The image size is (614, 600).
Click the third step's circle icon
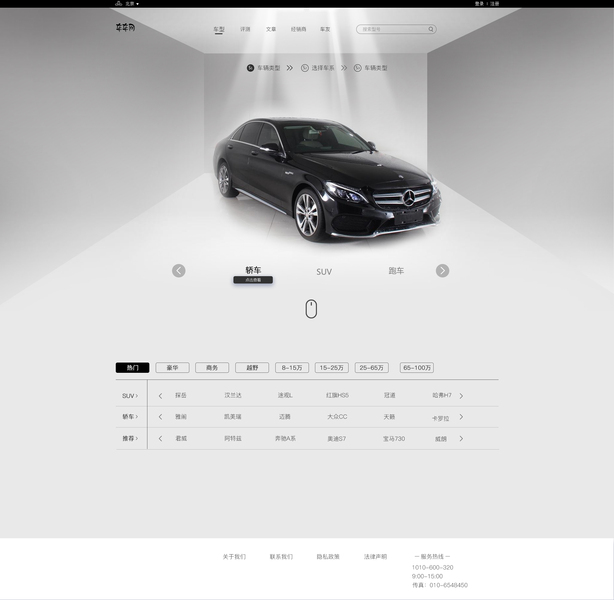(357, 68)
